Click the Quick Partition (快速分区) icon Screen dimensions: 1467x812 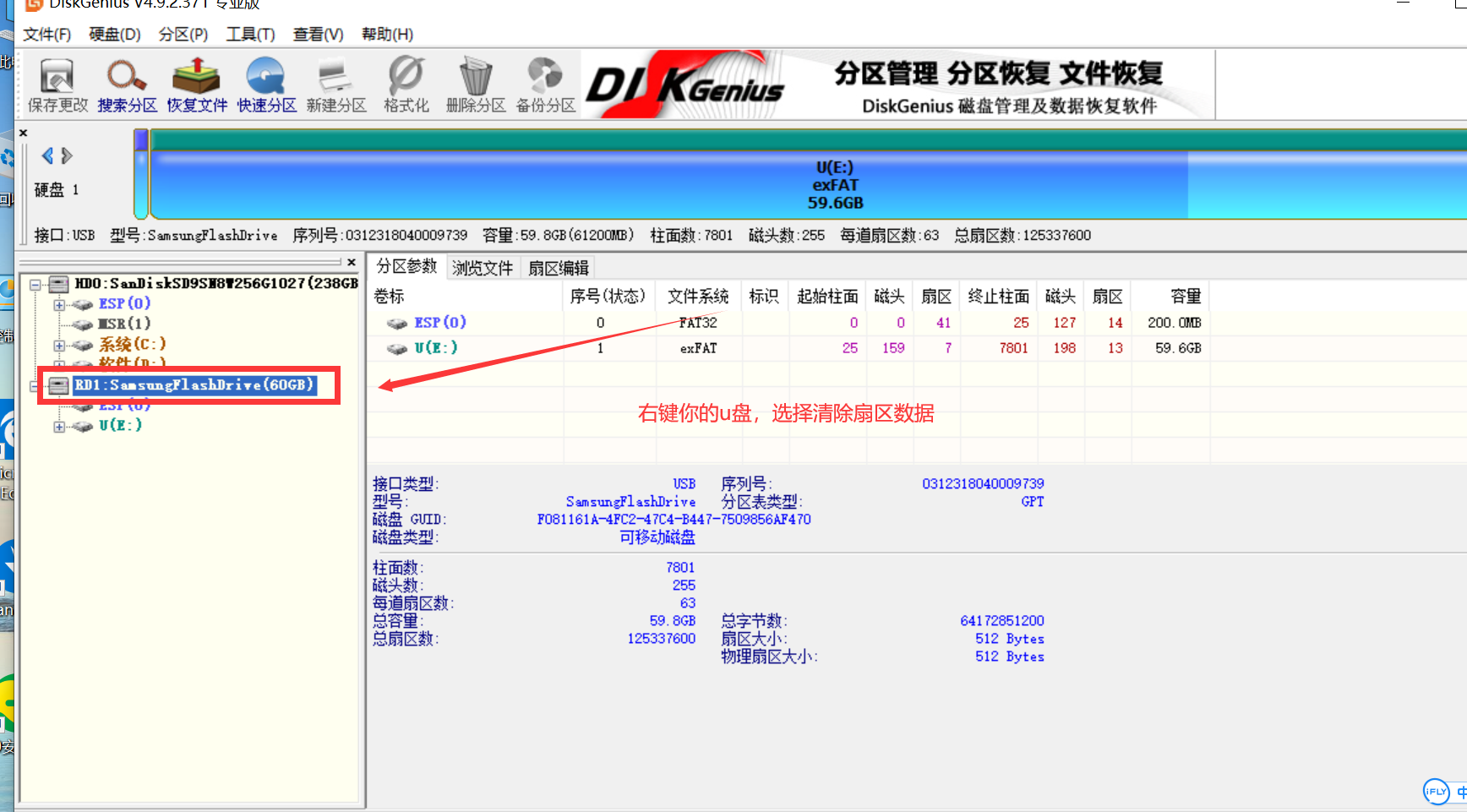pyautogui.click(x=266, y=84)
